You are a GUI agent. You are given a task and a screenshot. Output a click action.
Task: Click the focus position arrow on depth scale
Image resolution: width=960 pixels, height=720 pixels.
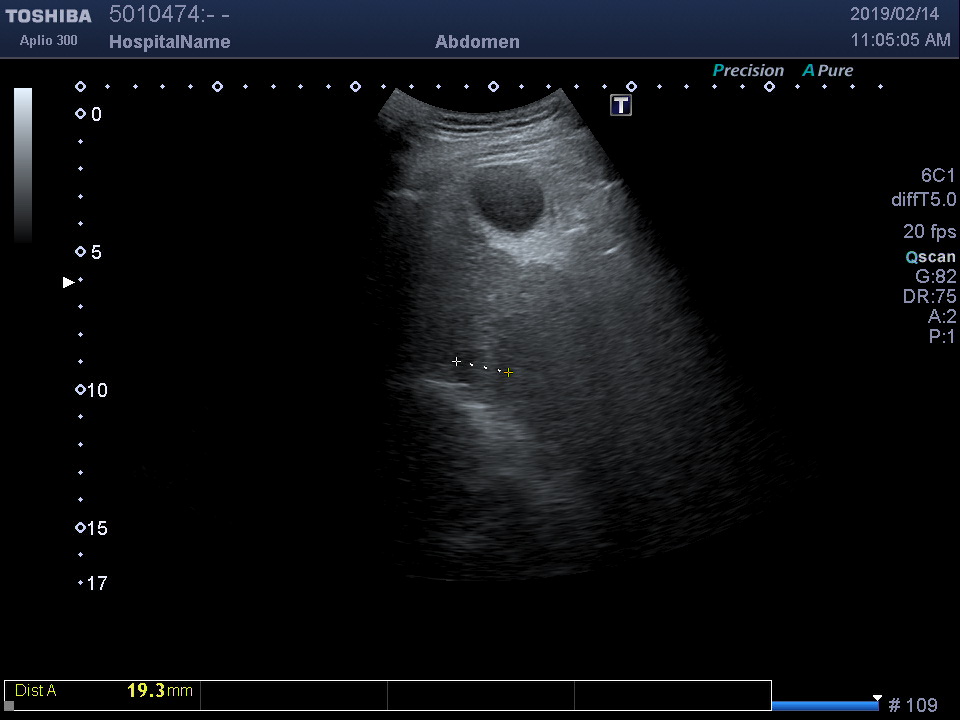tap(68, 282)
